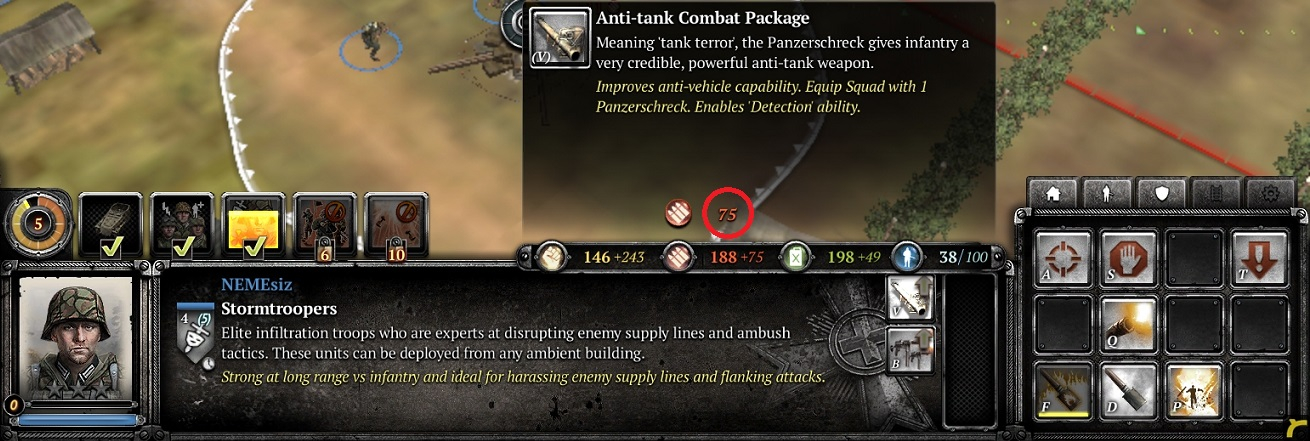The width and height of the screenshot is (1310, 441).
Task: Switch to the infantry figure tab
Action: click(1108, 194)
